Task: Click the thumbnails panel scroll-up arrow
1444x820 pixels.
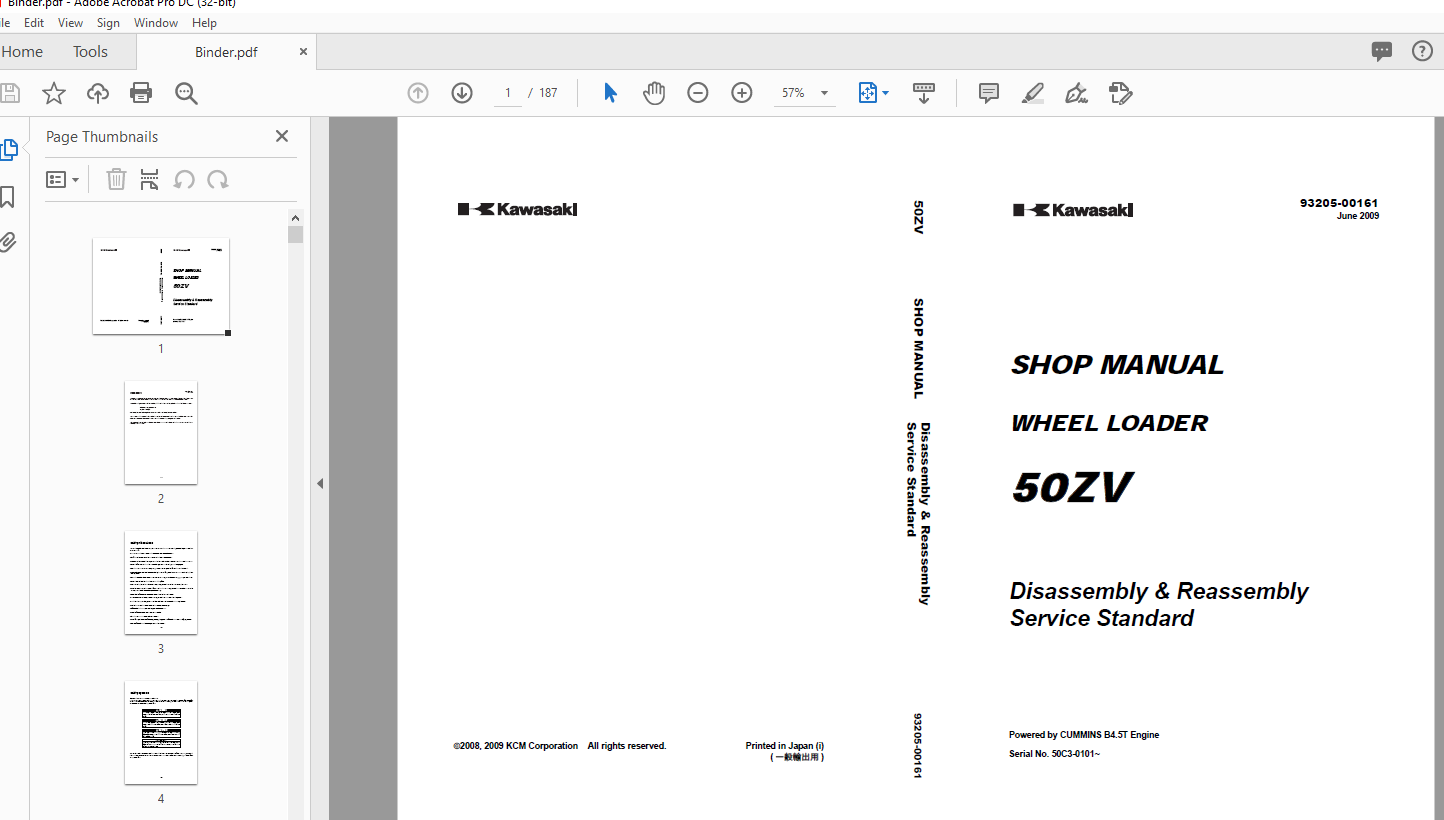Action: coord(295,218)
